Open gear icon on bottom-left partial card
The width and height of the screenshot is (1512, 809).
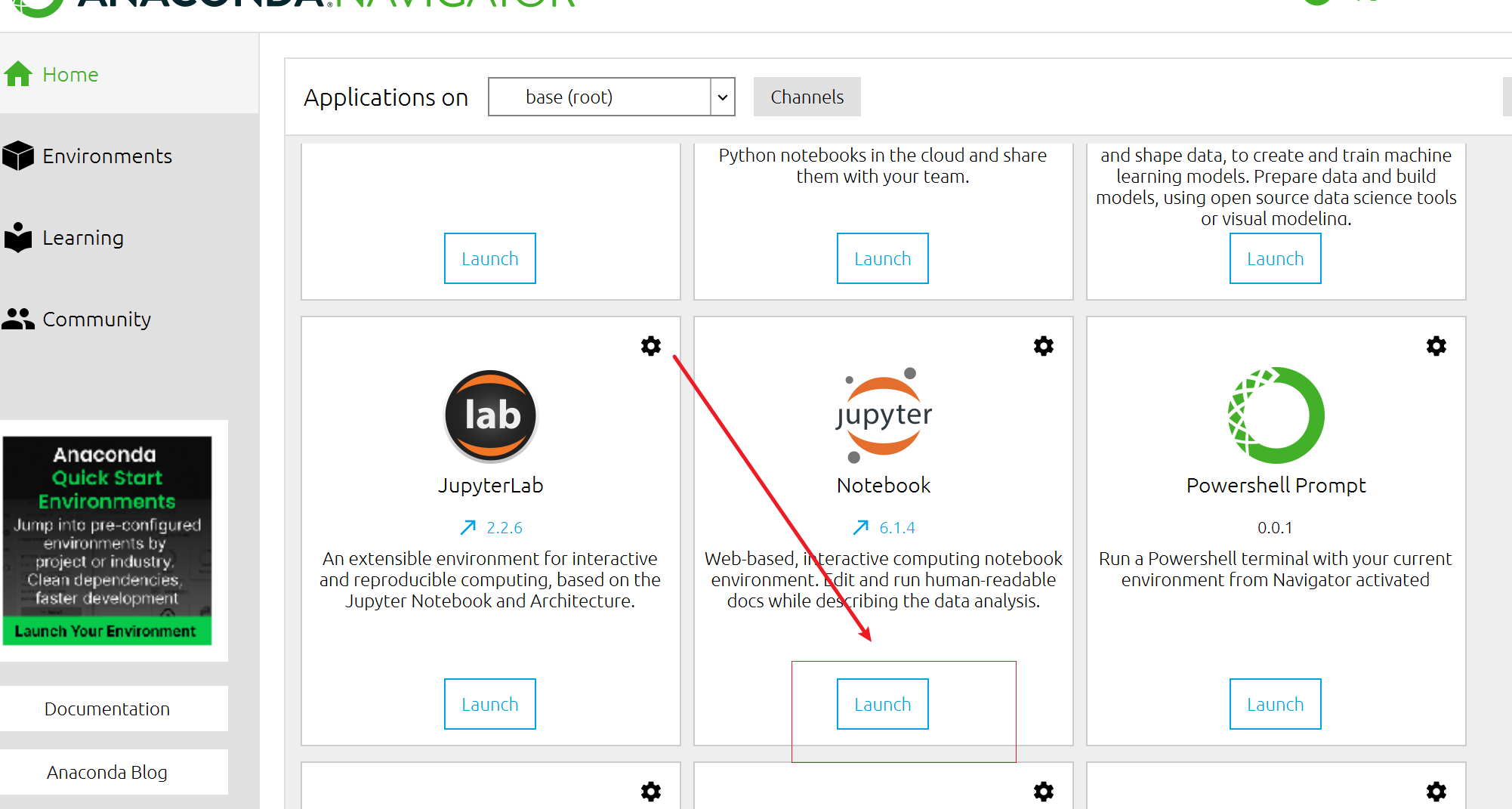point(651,792)
